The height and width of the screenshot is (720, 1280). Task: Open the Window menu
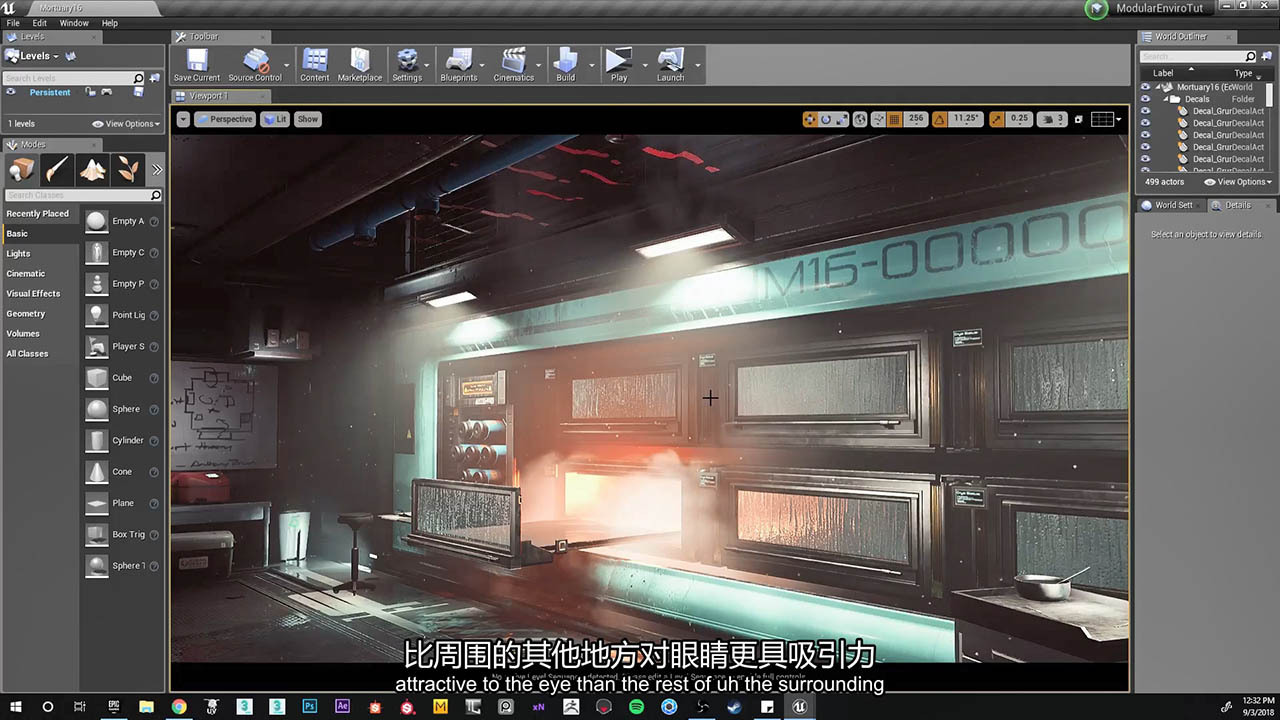pos(74,23)
